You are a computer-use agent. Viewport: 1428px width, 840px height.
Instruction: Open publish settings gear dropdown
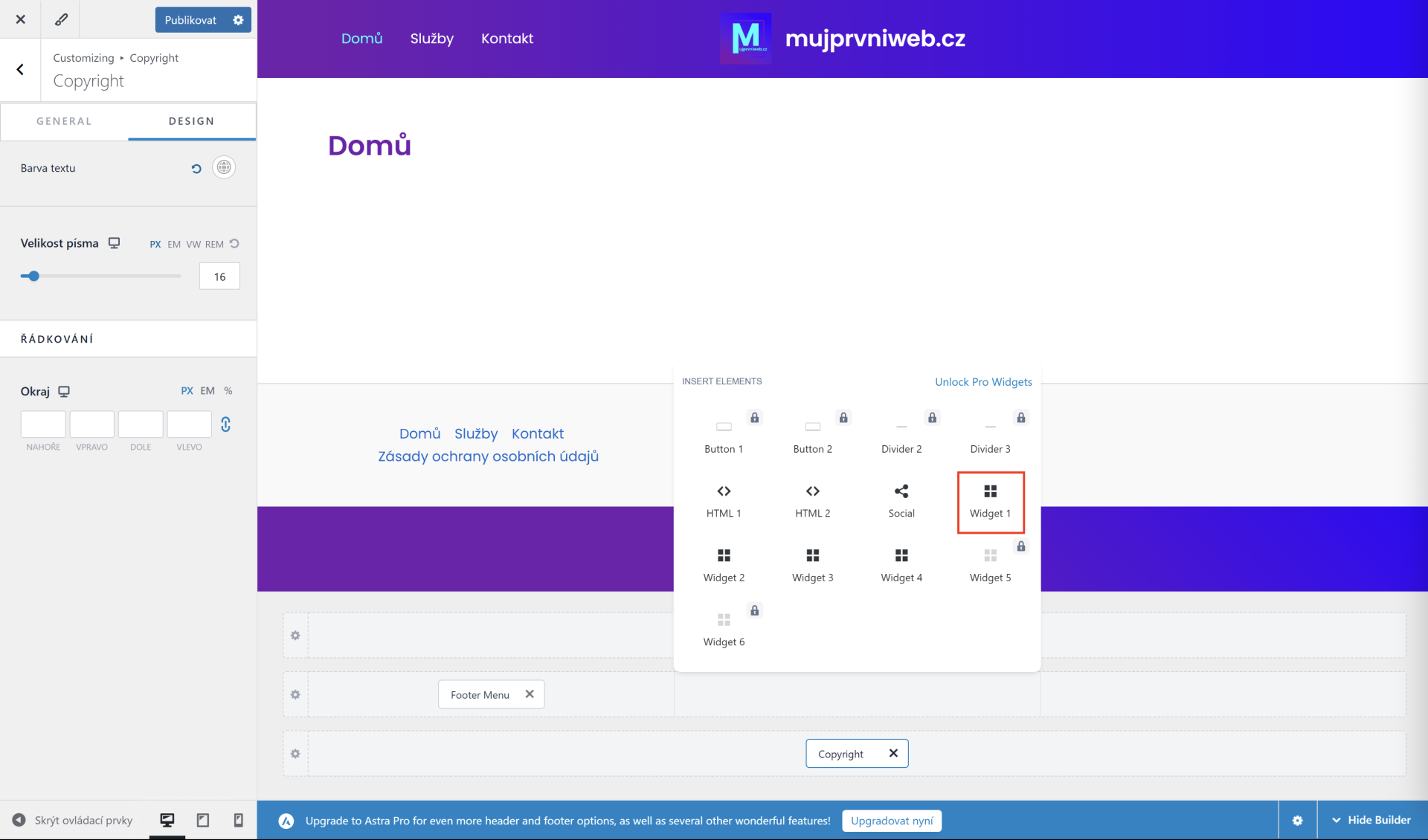point(238,20)
